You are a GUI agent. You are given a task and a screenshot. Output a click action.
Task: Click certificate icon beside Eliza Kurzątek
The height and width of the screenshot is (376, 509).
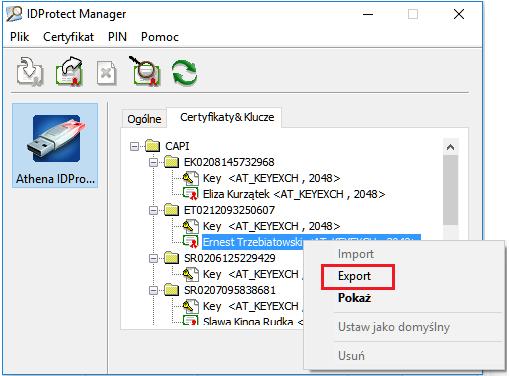click(191, 194)
